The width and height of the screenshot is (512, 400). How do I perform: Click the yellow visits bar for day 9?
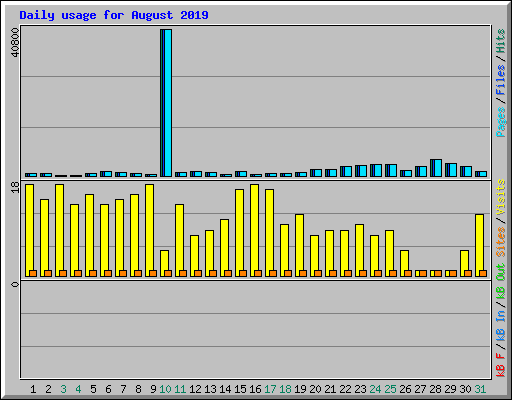click(149, 230)
